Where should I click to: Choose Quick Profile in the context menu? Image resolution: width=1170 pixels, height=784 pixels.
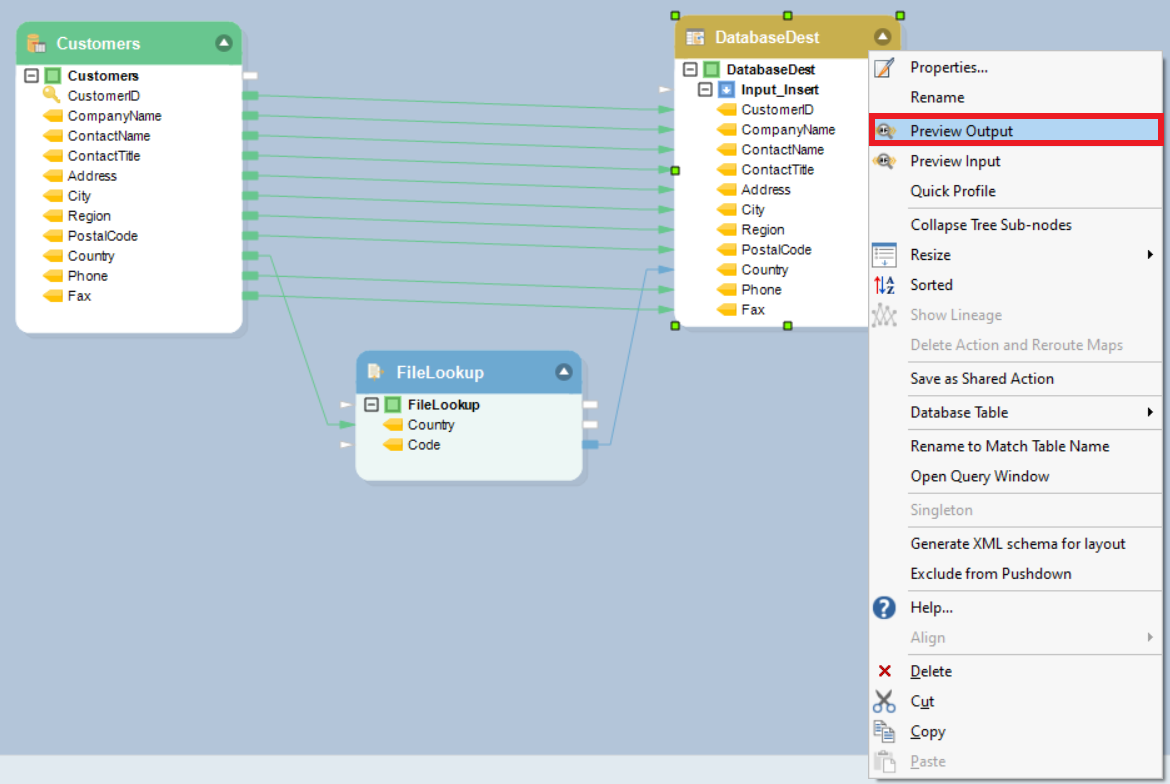point(952,191)
